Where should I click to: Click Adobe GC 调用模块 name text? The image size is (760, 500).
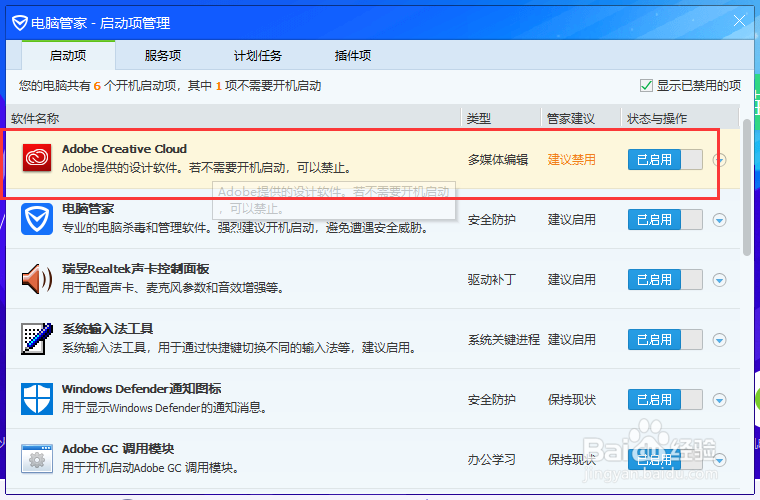coord(118,449)
